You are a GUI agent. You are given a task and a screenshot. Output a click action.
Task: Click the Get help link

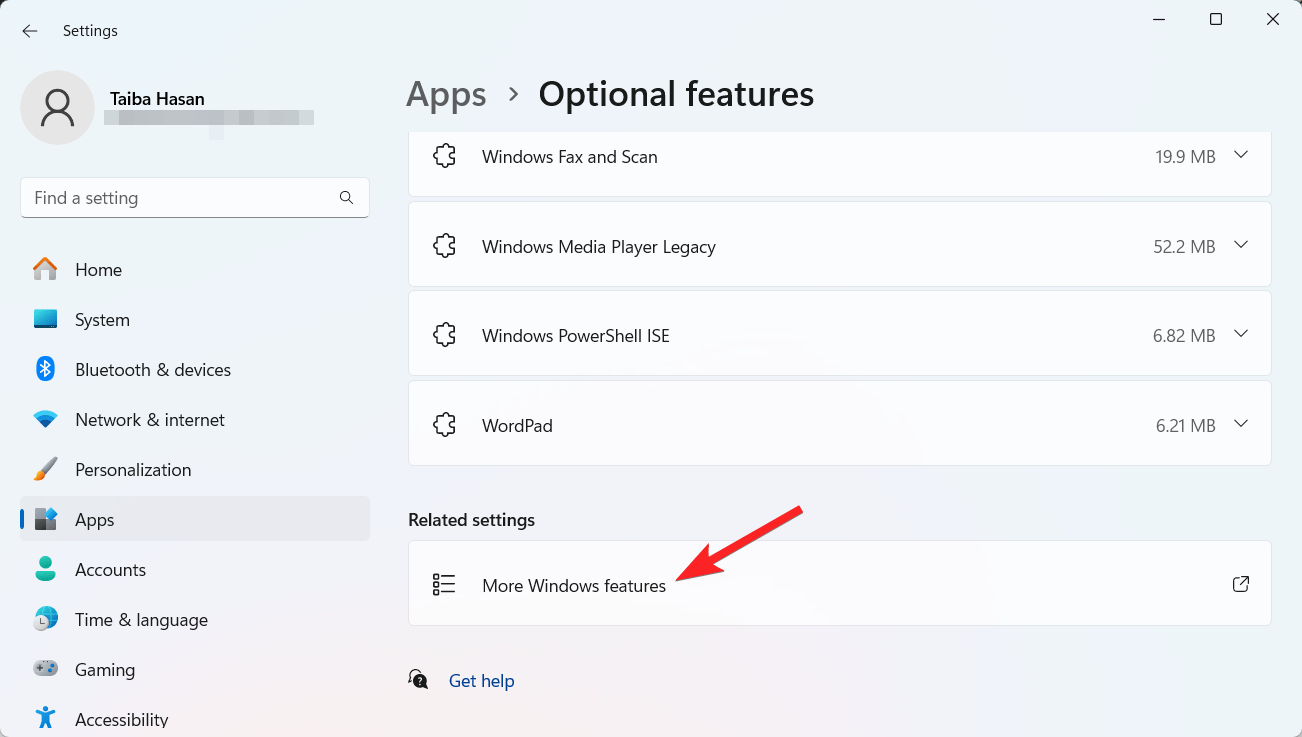click(482, 680)
